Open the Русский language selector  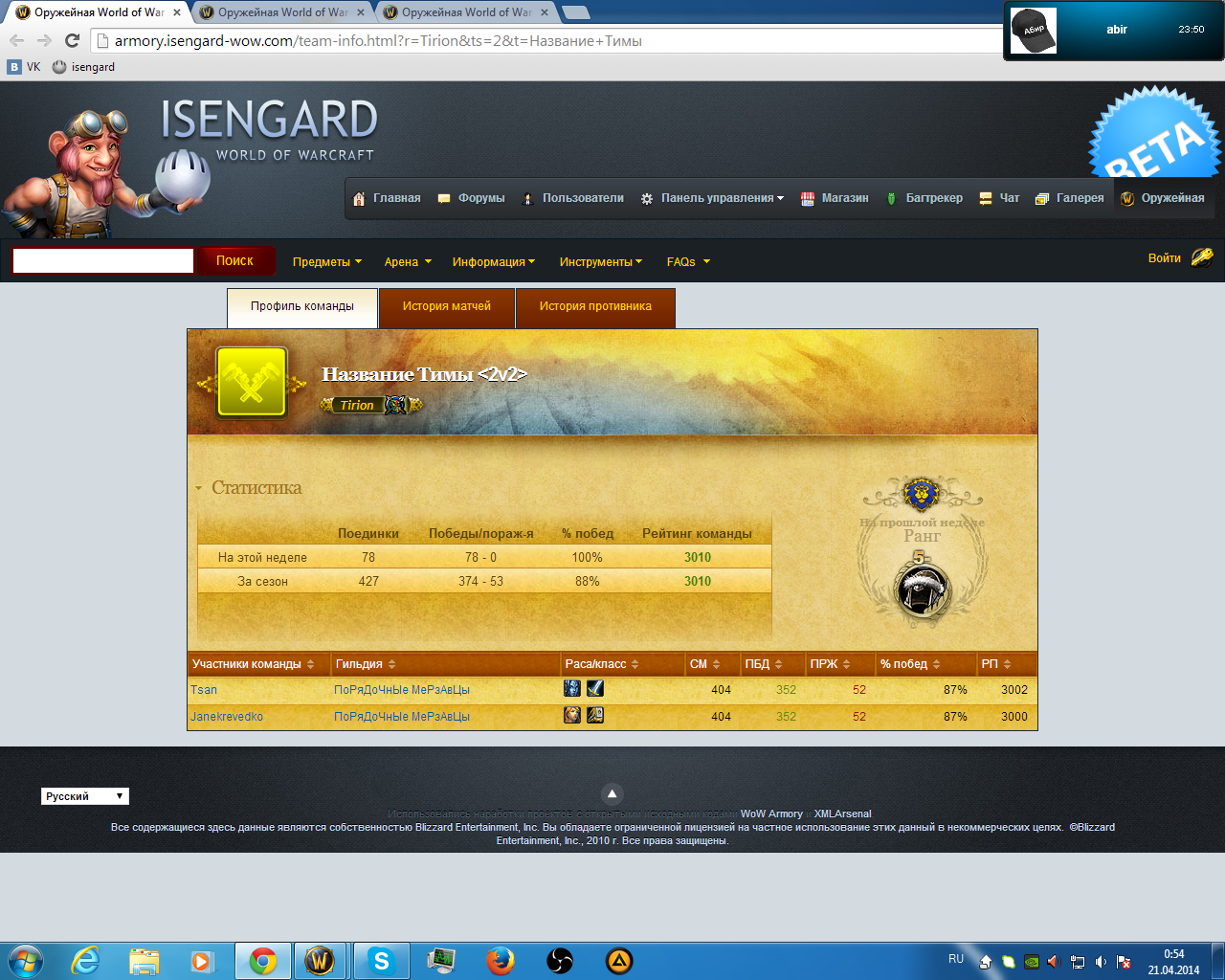85,796
